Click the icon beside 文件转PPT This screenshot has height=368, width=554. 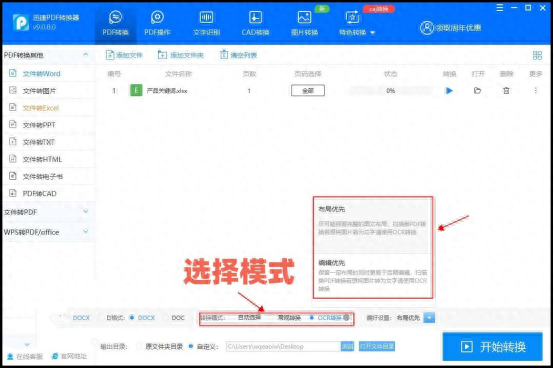click(13, 125)
